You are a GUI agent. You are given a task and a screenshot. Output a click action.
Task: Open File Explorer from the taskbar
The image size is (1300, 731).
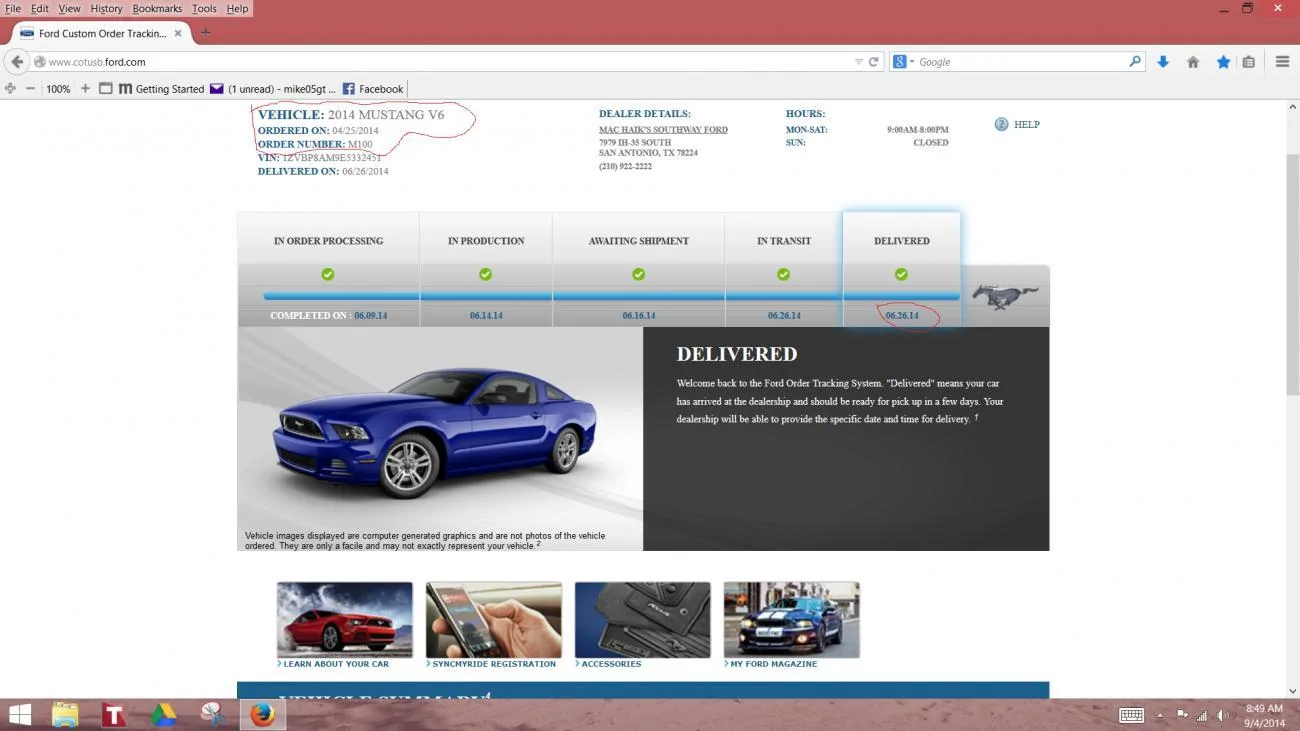click(65, 715)
